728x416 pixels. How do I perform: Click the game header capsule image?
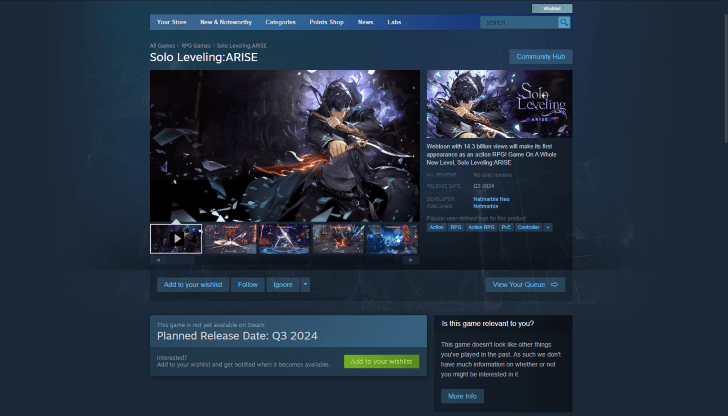(x=500, y=104)
